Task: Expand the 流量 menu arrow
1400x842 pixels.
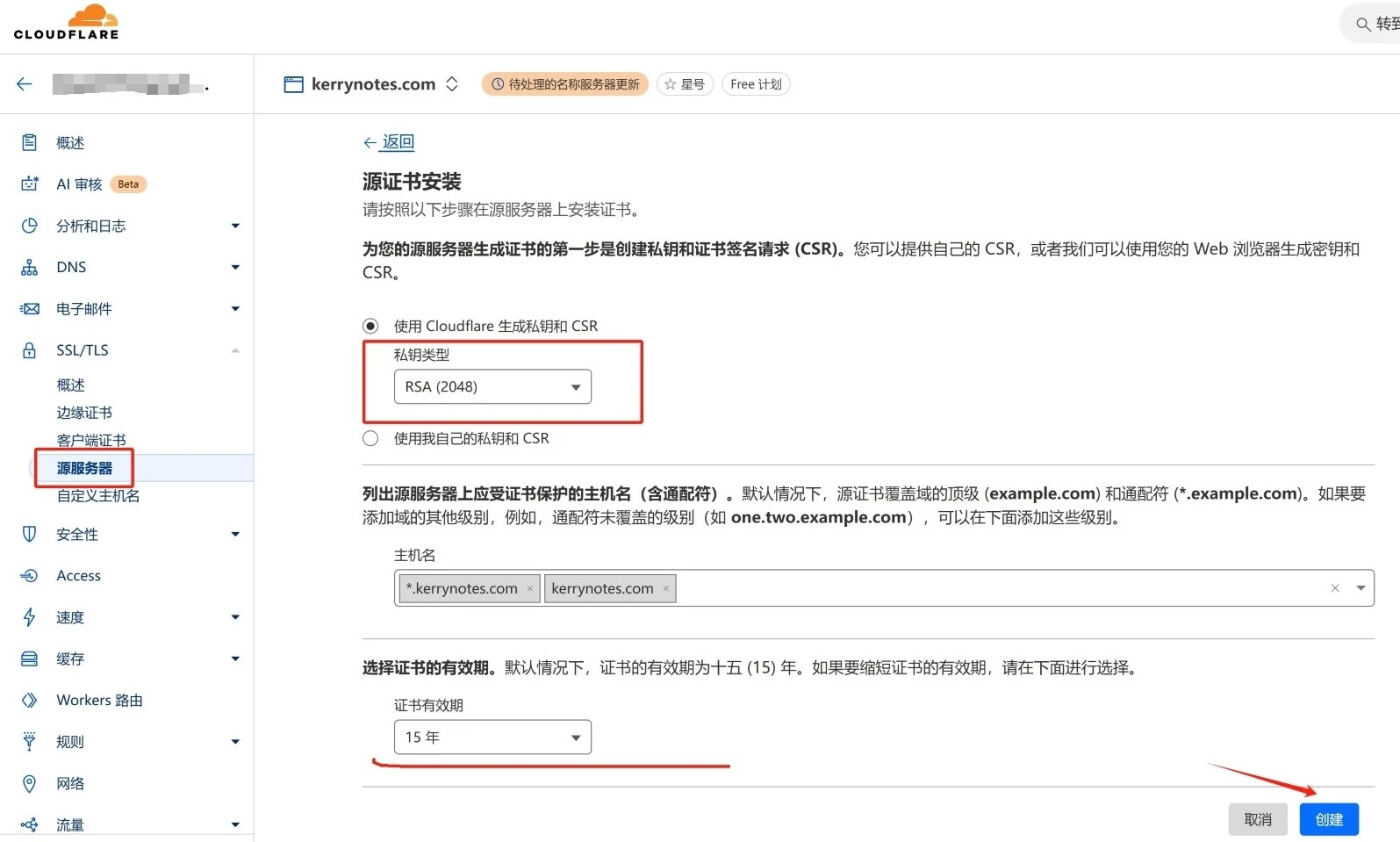Action: [235, 824]
